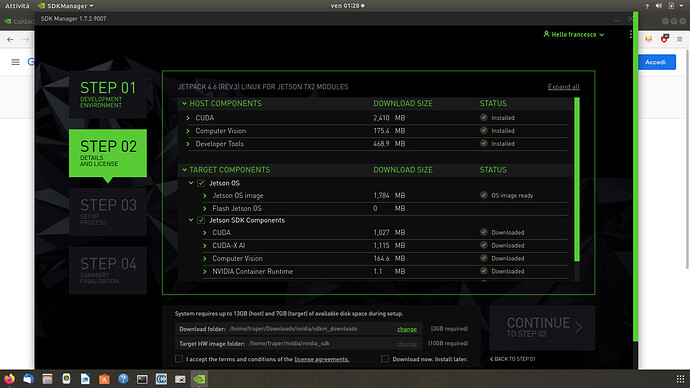Open the SDKManager app menu in top bar
Viewport: 690px width, 388px height.
pos(66,6)
